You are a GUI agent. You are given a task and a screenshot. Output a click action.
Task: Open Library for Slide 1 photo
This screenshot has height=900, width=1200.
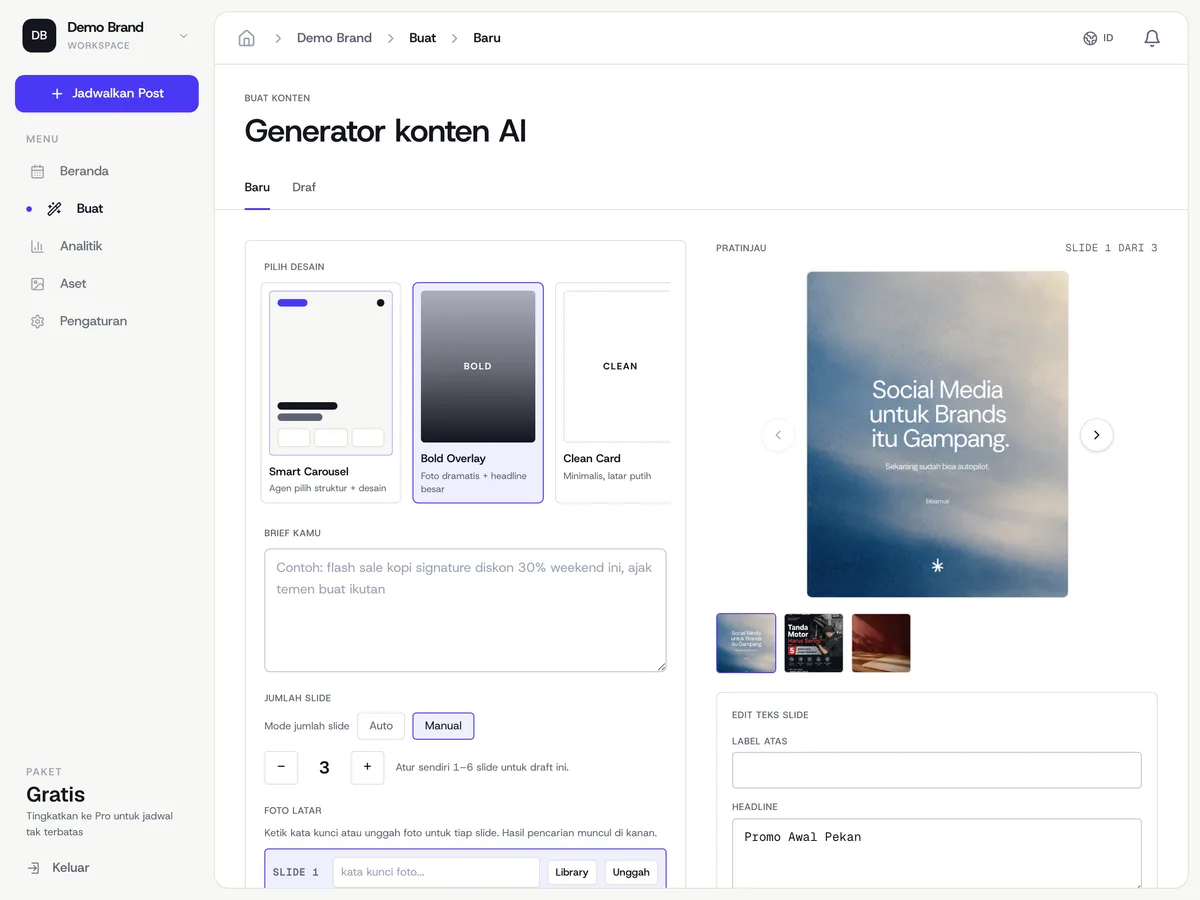click(572, 872)
